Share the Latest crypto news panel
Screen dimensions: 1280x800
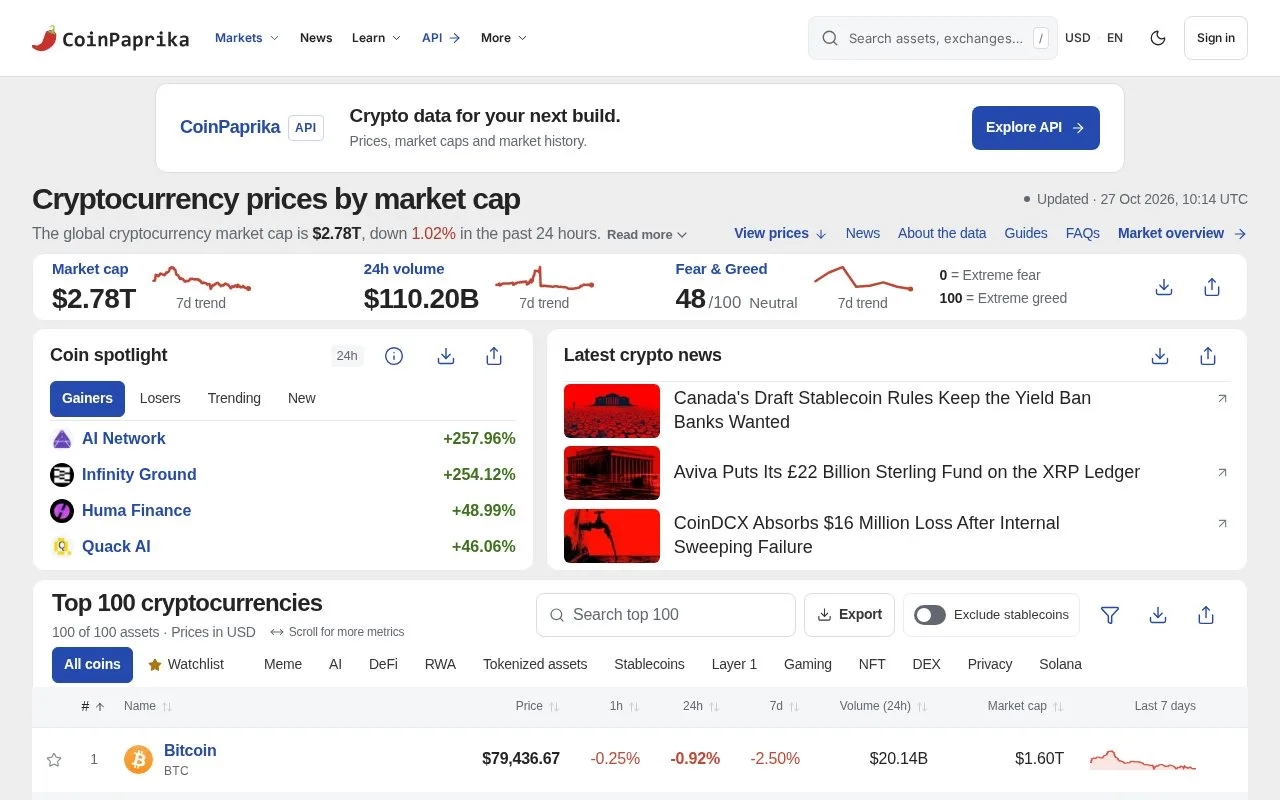tap(1208, 356)
